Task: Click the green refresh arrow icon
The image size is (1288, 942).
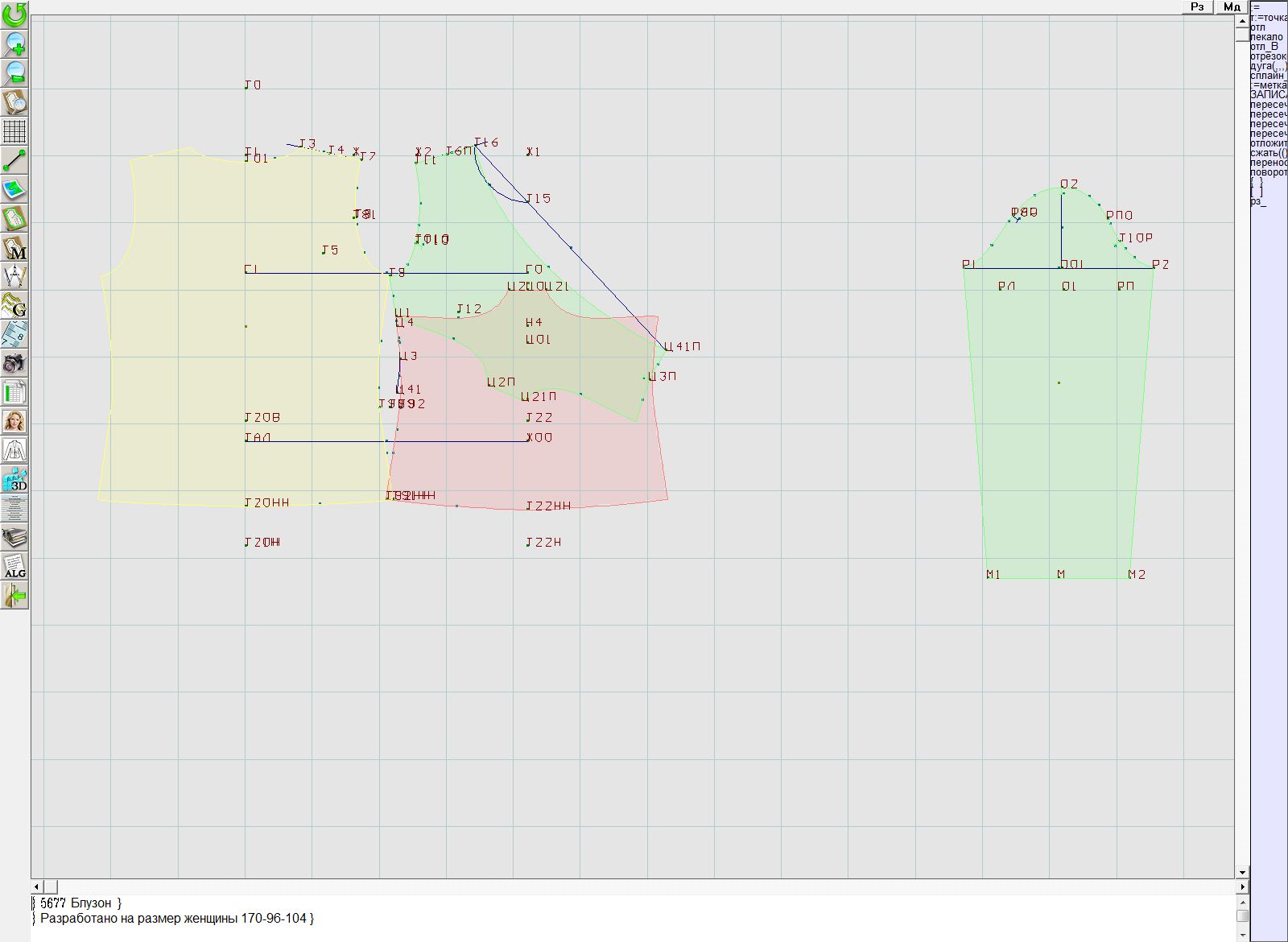Action: click(14, 14)
